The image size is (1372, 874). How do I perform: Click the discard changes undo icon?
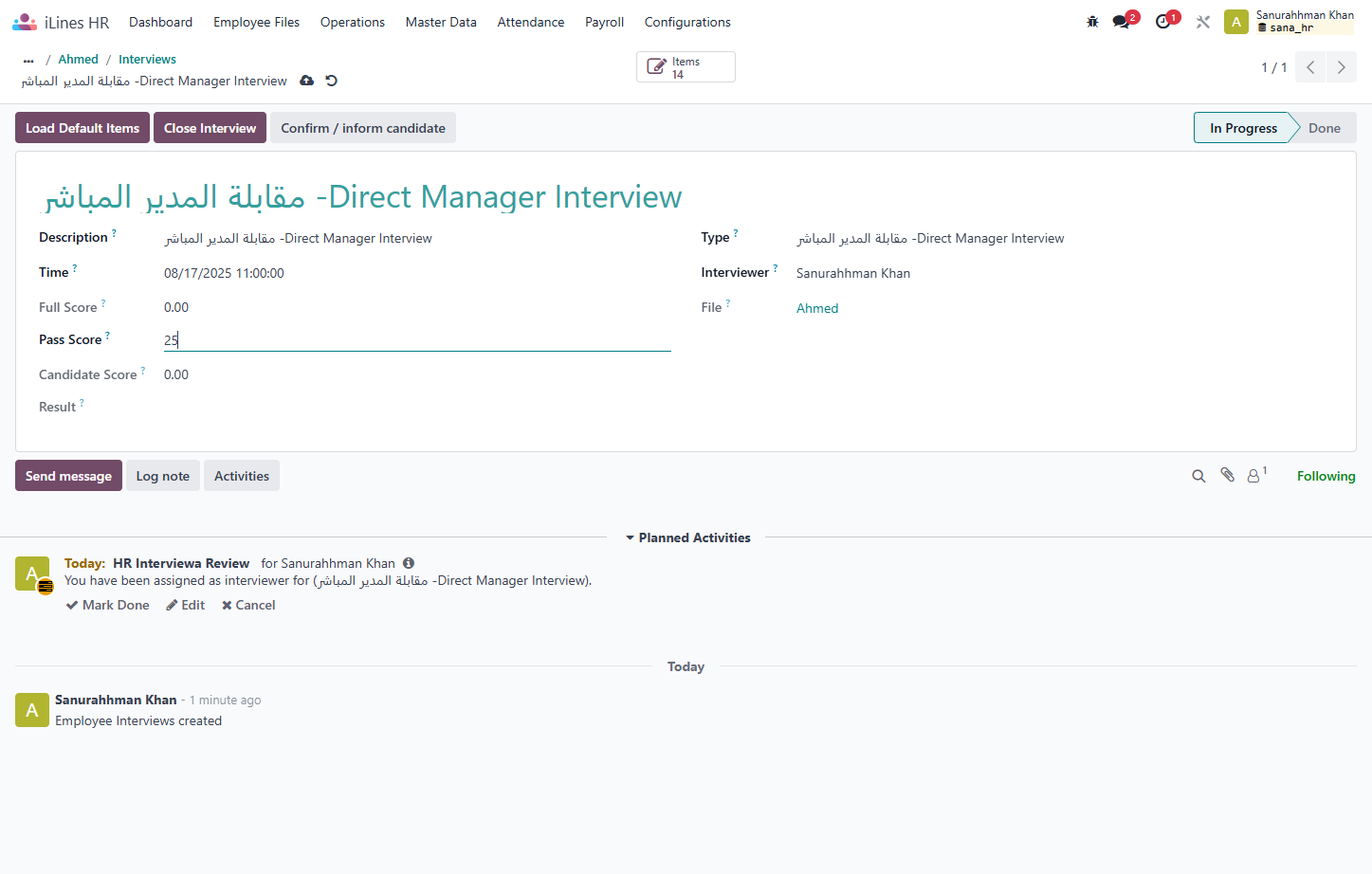click(x=332, y=81)
